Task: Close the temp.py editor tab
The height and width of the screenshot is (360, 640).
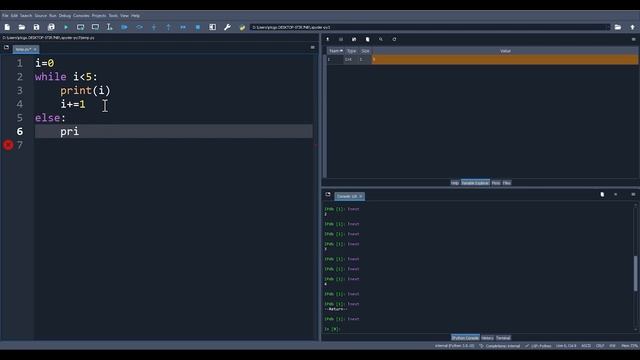Action: (35, 49)
